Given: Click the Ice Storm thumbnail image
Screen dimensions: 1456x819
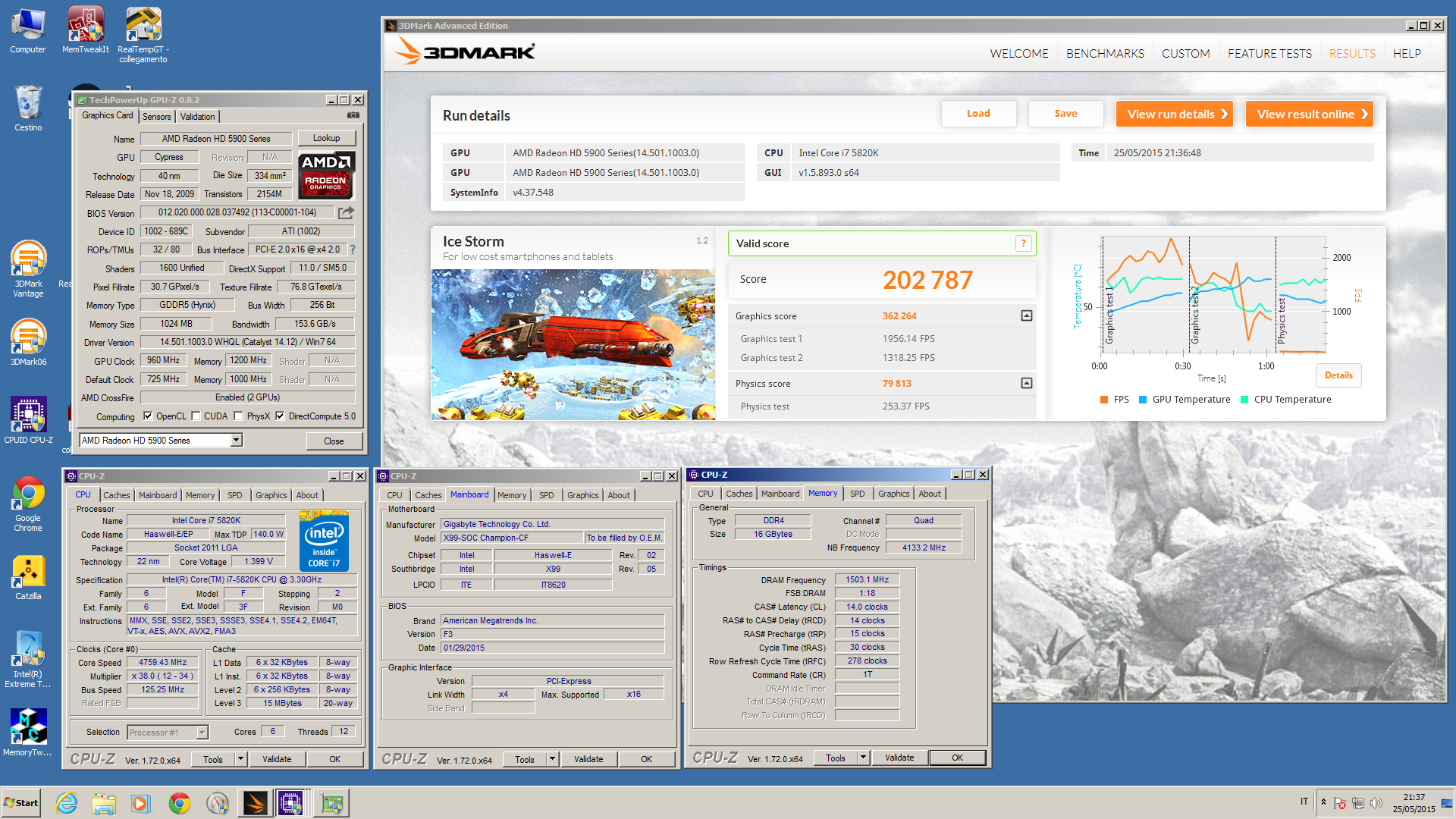Looking at the screenshot, I should coord(573,345).
